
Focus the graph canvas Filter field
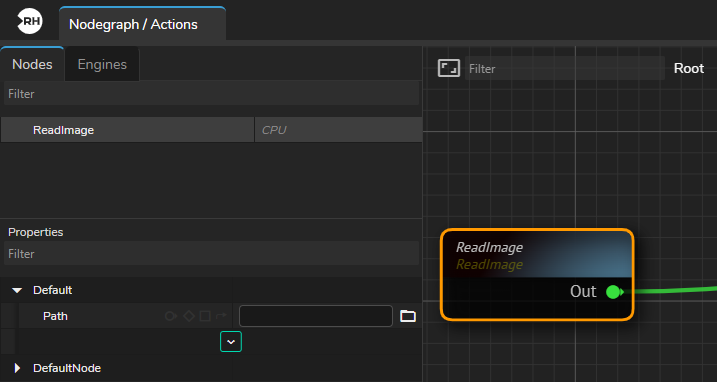click(x=565, y=69)
